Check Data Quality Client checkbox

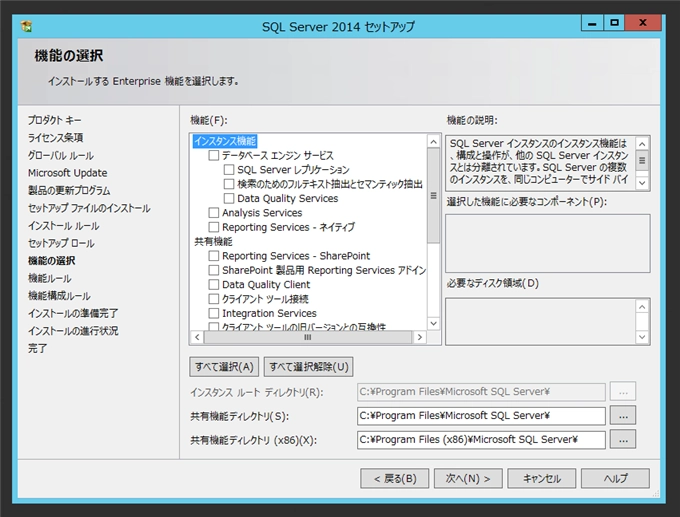click(x=213, y=285)
